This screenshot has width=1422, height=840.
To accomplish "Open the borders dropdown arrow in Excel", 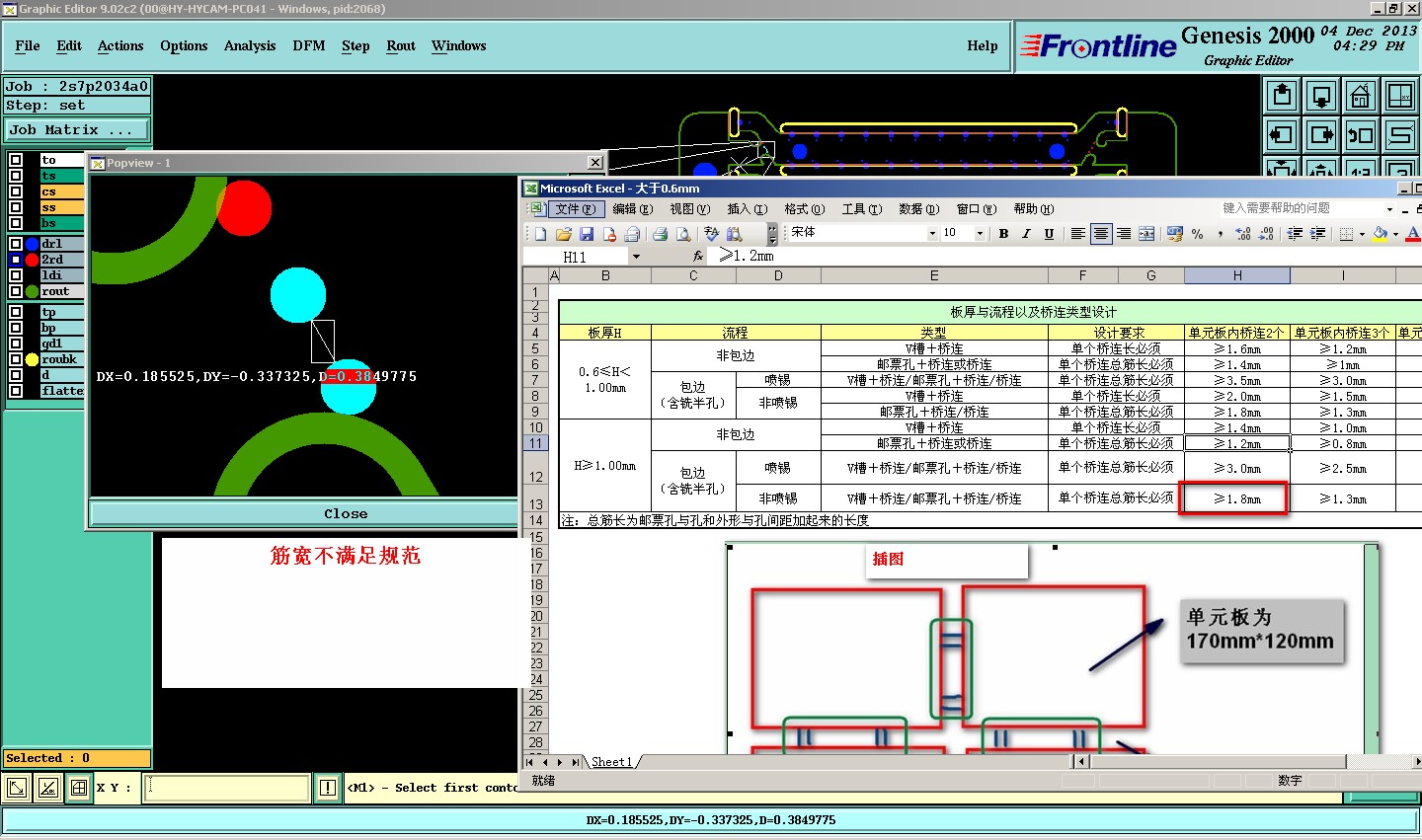I will click(1362, 234).
